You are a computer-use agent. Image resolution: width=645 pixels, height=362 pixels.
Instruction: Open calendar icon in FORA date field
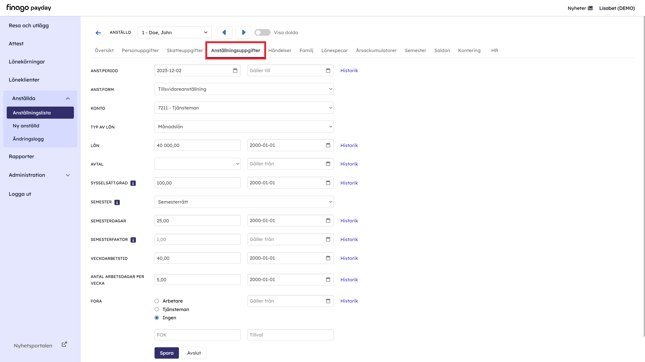(x=328, y=301)
